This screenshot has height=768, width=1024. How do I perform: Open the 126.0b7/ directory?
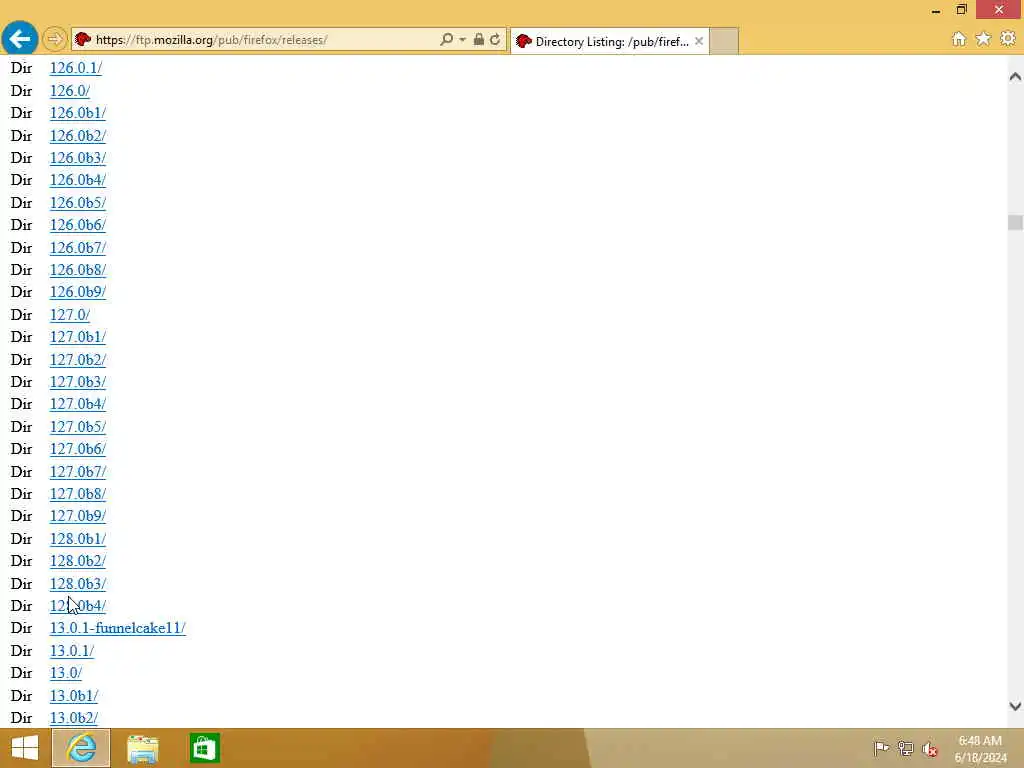coord(78,248)
